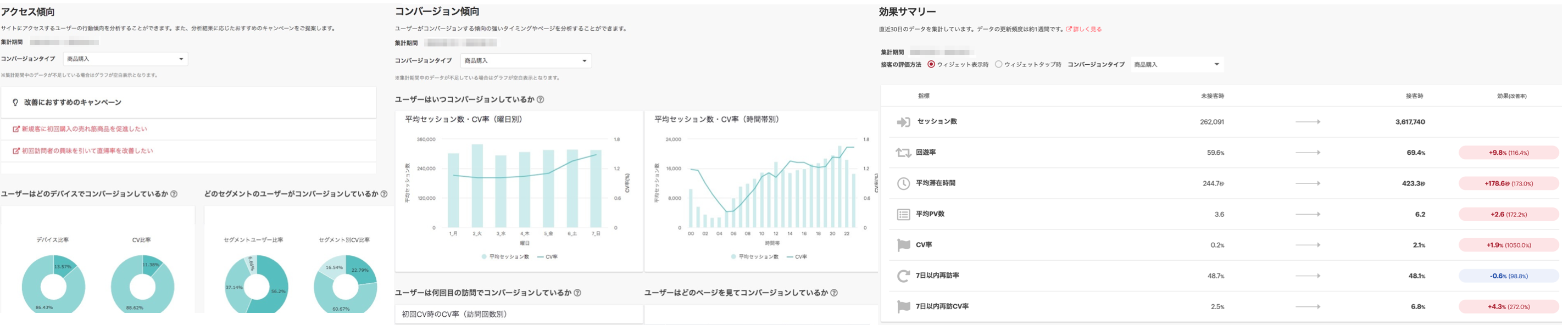The width and height of the screenshot is (1568, 325).
Task: Click the 2_火 bar in 曜日別 chart
Action: point(477,186)
